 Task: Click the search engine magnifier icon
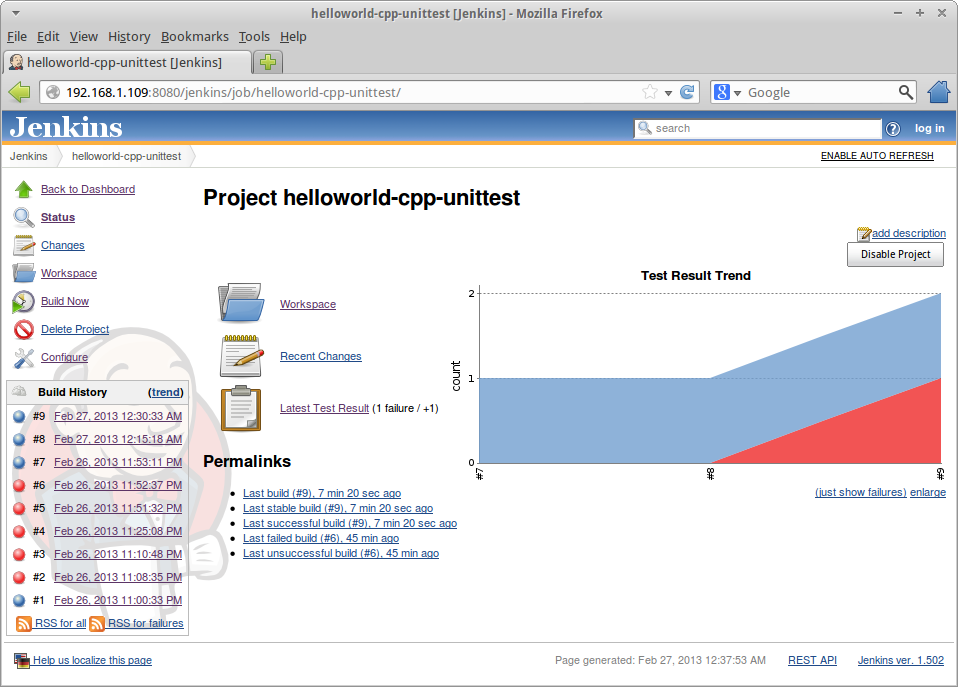pyautogui.click(x=905, y=92)
